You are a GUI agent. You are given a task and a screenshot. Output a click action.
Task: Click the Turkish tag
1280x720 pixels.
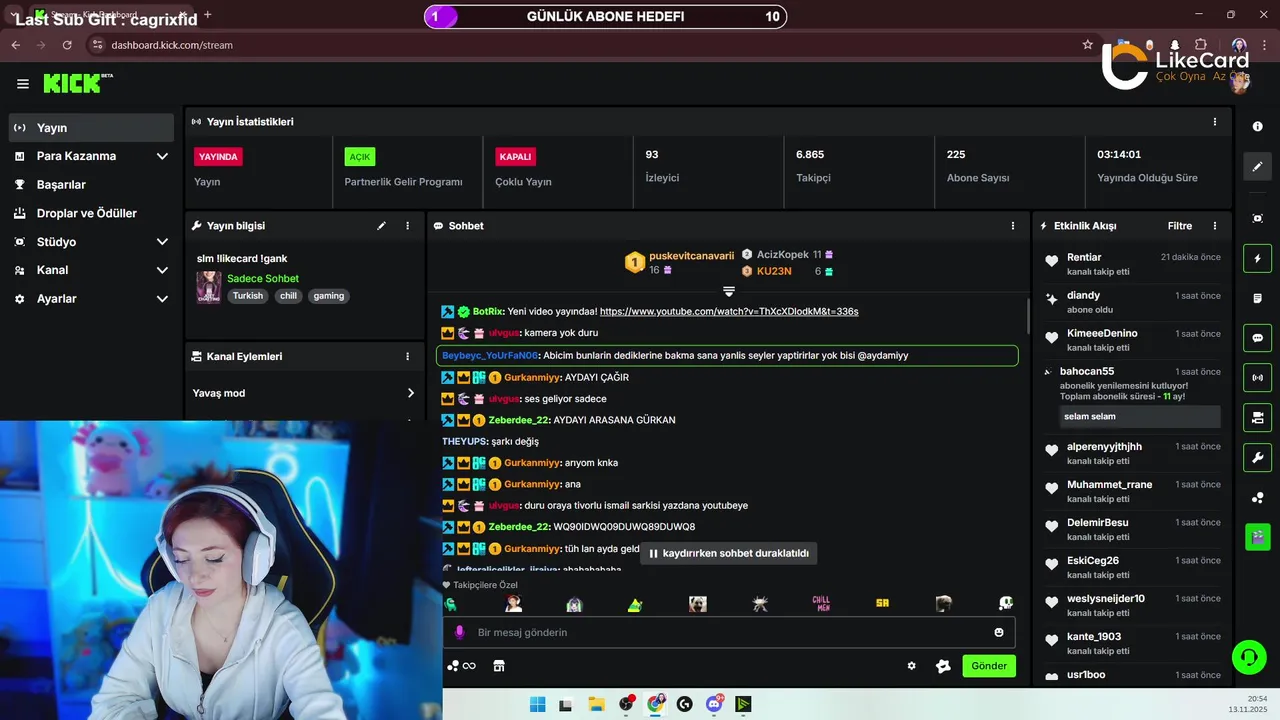(x=248, y=296)
